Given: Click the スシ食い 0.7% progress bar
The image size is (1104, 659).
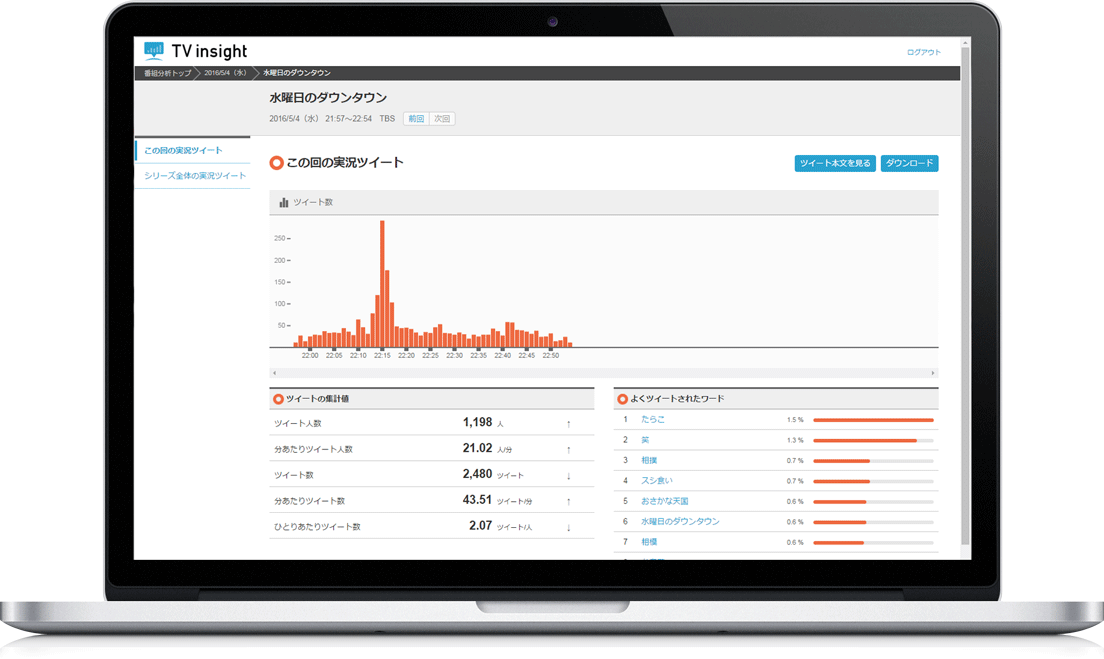Looking at the screenshot, I should pyautogui.click(x=873, y=482).
